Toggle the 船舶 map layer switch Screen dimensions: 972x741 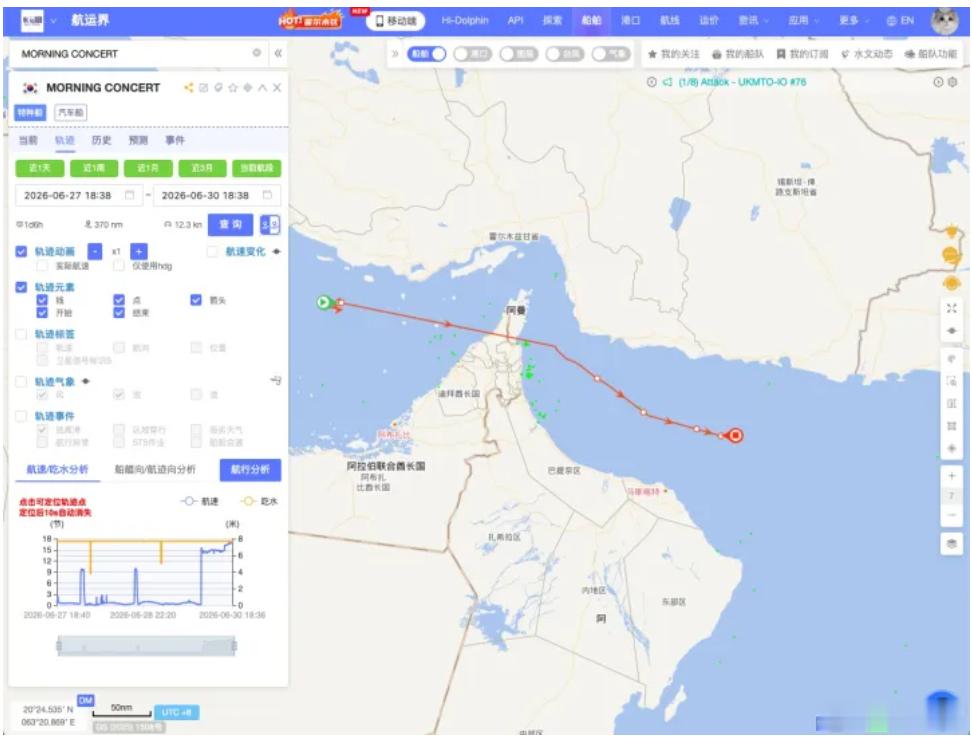426,54
